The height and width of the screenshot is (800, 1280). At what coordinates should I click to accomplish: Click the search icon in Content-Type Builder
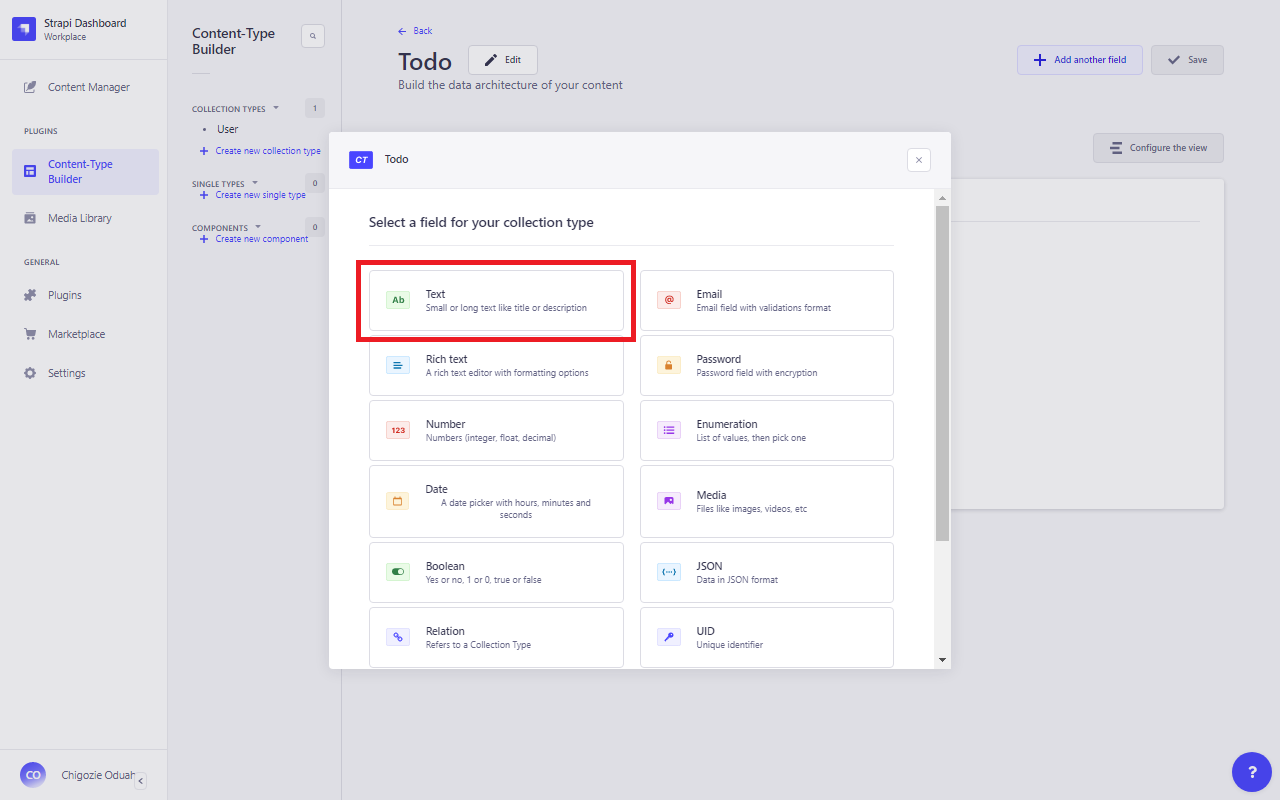point(313,36)
